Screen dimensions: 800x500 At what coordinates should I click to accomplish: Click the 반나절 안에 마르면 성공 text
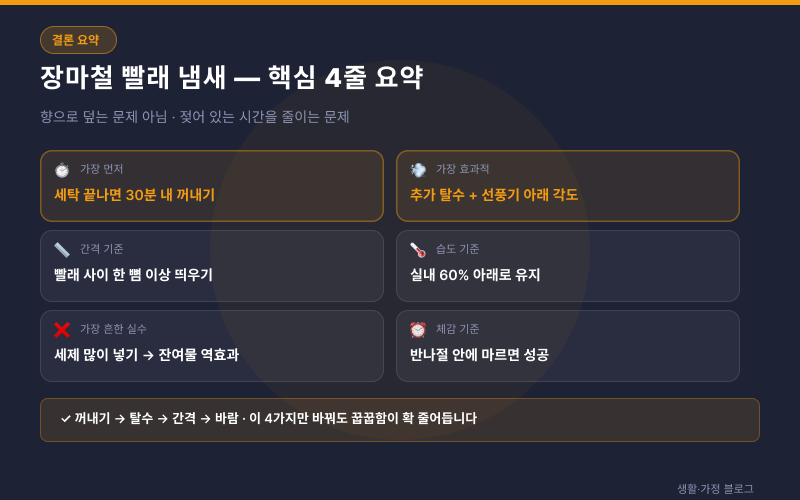coord(480,355)
